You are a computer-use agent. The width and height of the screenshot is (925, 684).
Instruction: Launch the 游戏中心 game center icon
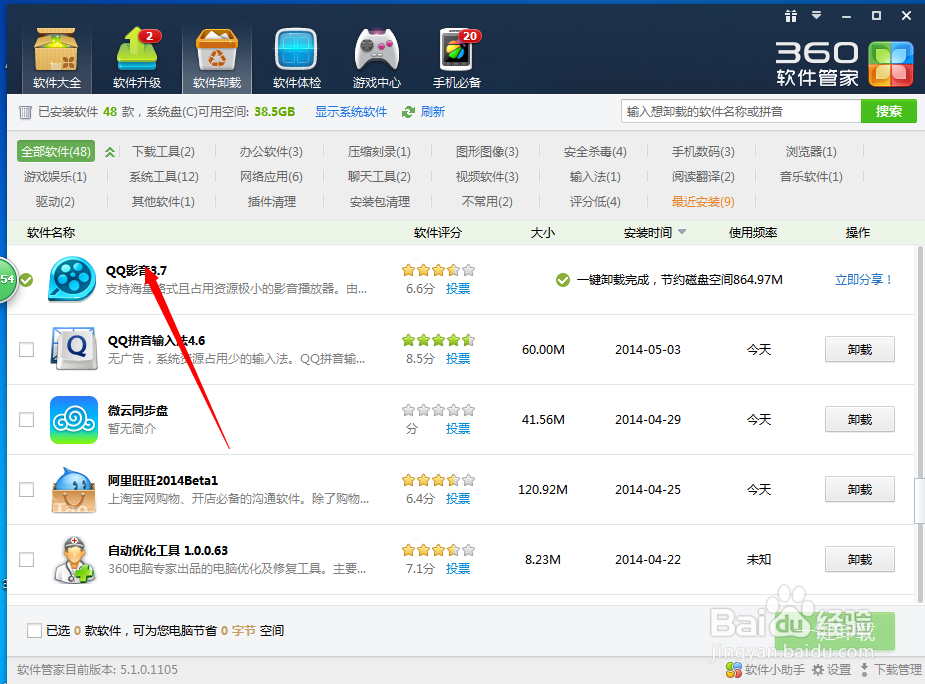[x=376, y=48]
